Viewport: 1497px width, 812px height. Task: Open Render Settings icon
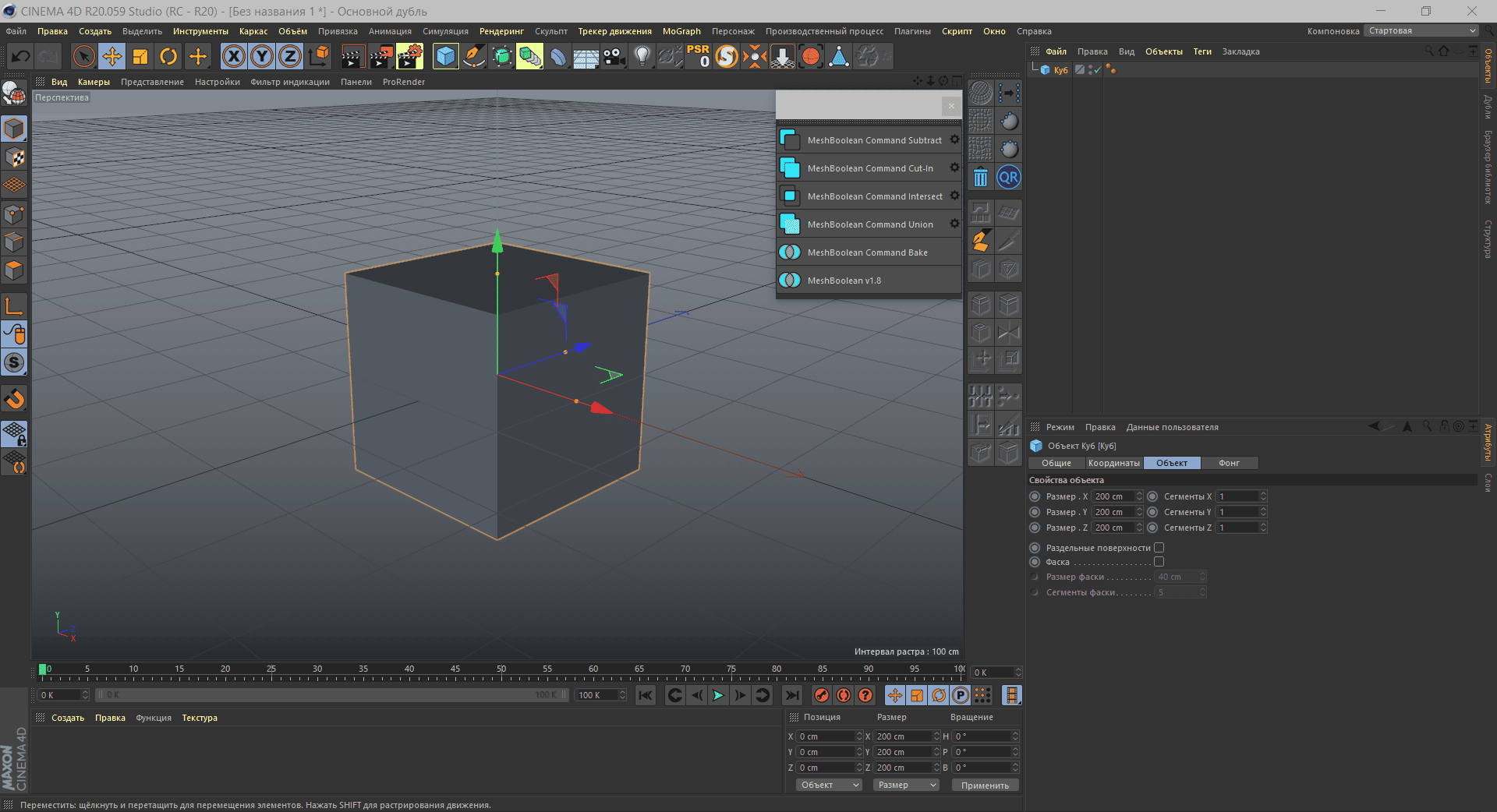[409, 56]
